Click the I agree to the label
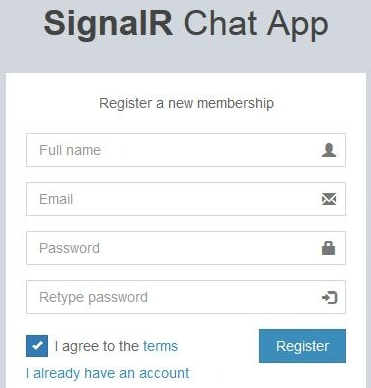This screenshot has width=371, height=388. (97, 346)
